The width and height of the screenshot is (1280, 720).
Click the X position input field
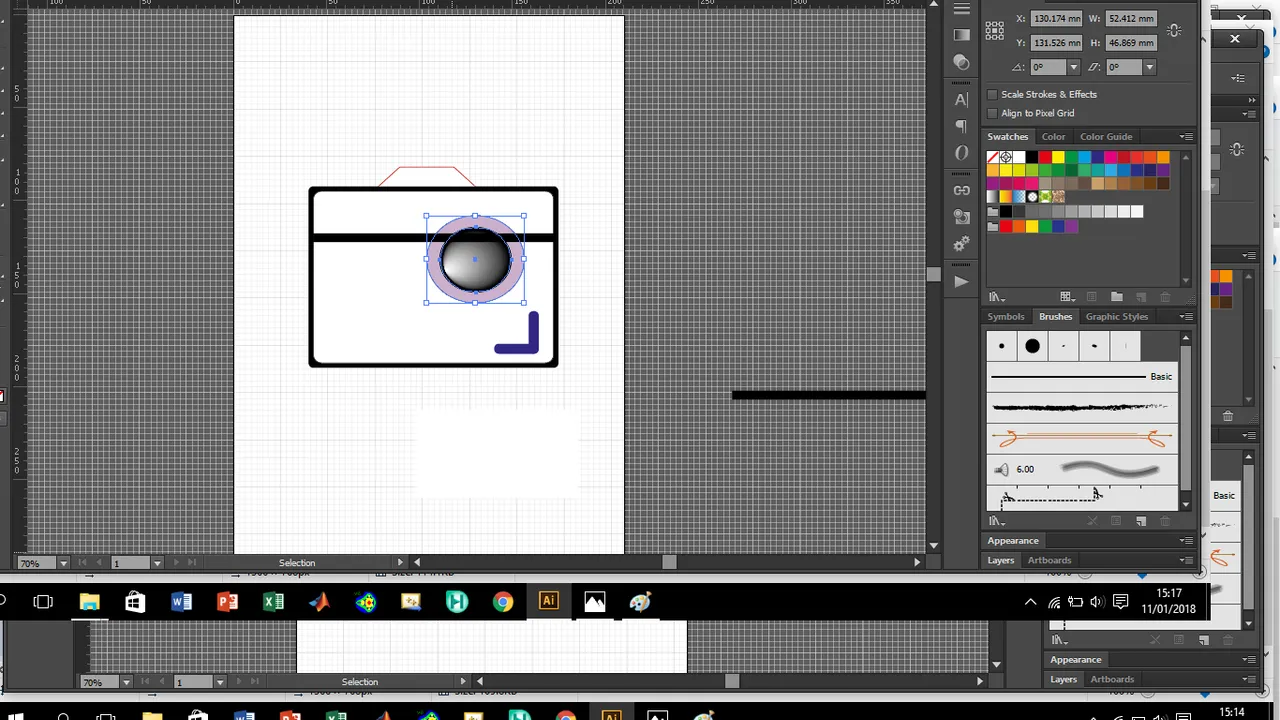(x=1056, y=19)
